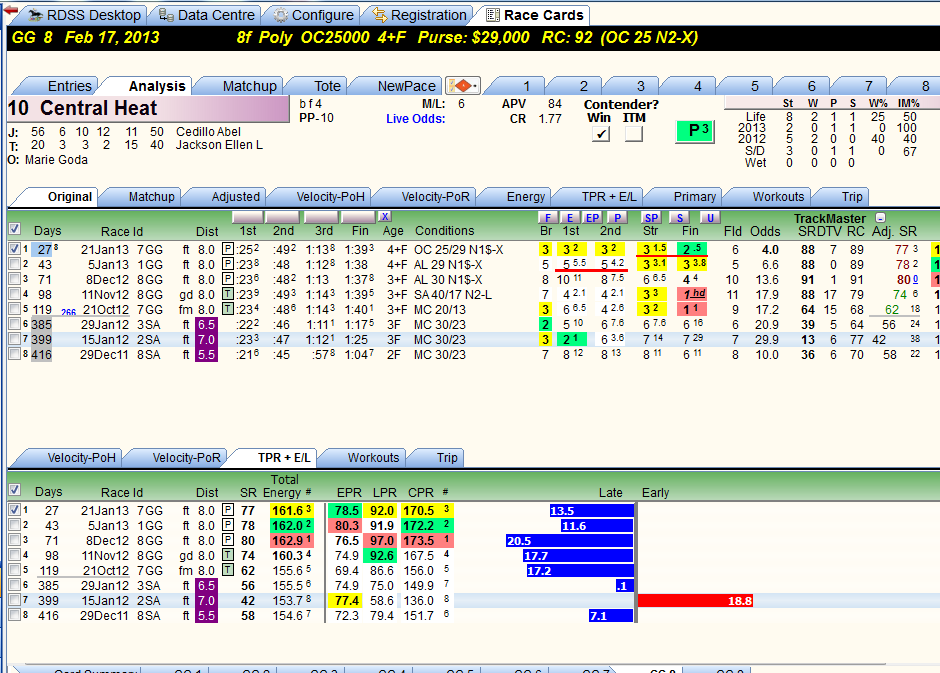The image size is (940, 673).
Task: Check the 5Jan13 1GG race line checkbox
Action: pyautogui.click(x=14, y=264)
